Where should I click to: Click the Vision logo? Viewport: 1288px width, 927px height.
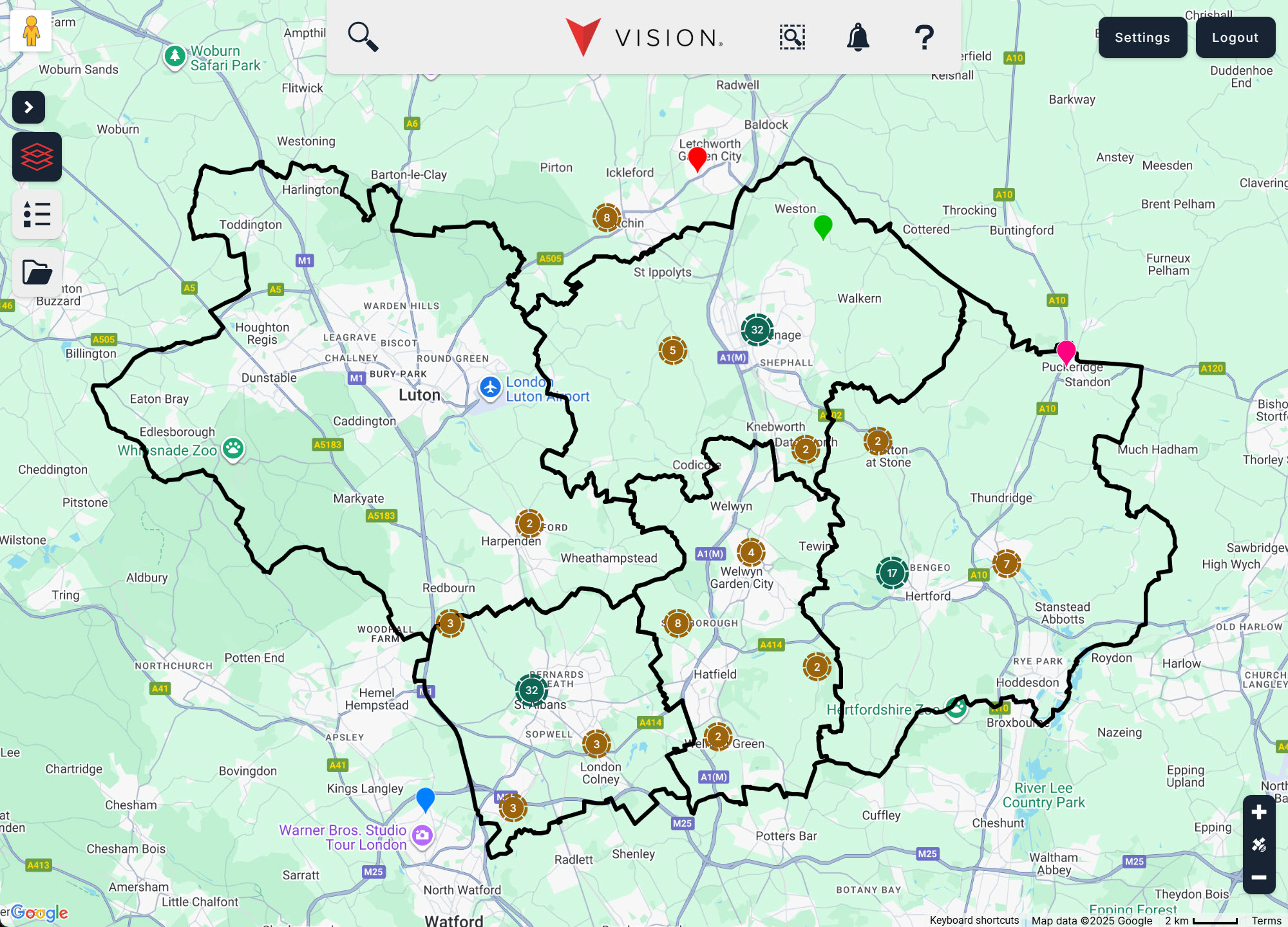point(644,37)
